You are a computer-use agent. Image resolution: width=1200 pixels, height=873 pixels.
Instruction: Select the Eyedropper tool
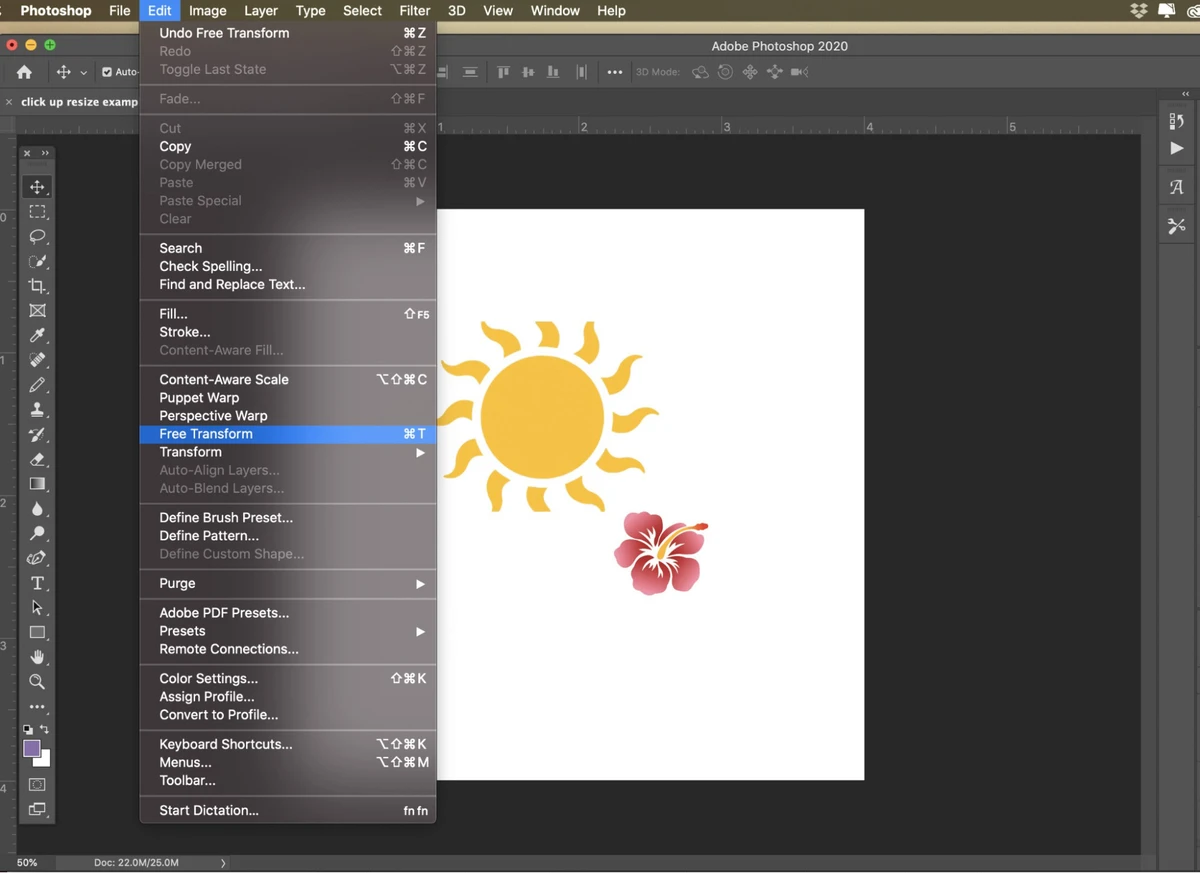(x=37, y=335)
